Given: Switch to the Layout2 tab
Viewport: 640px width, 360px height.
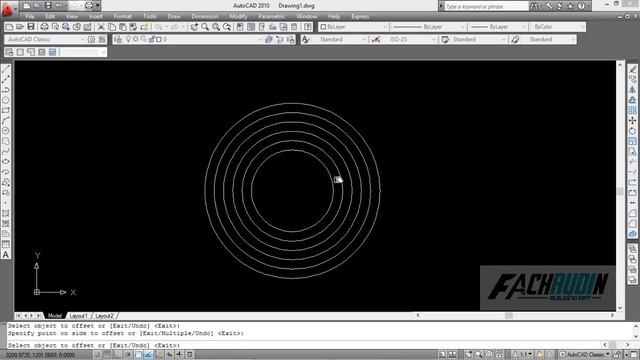Looking at the screenshot, I should (104, 316).
